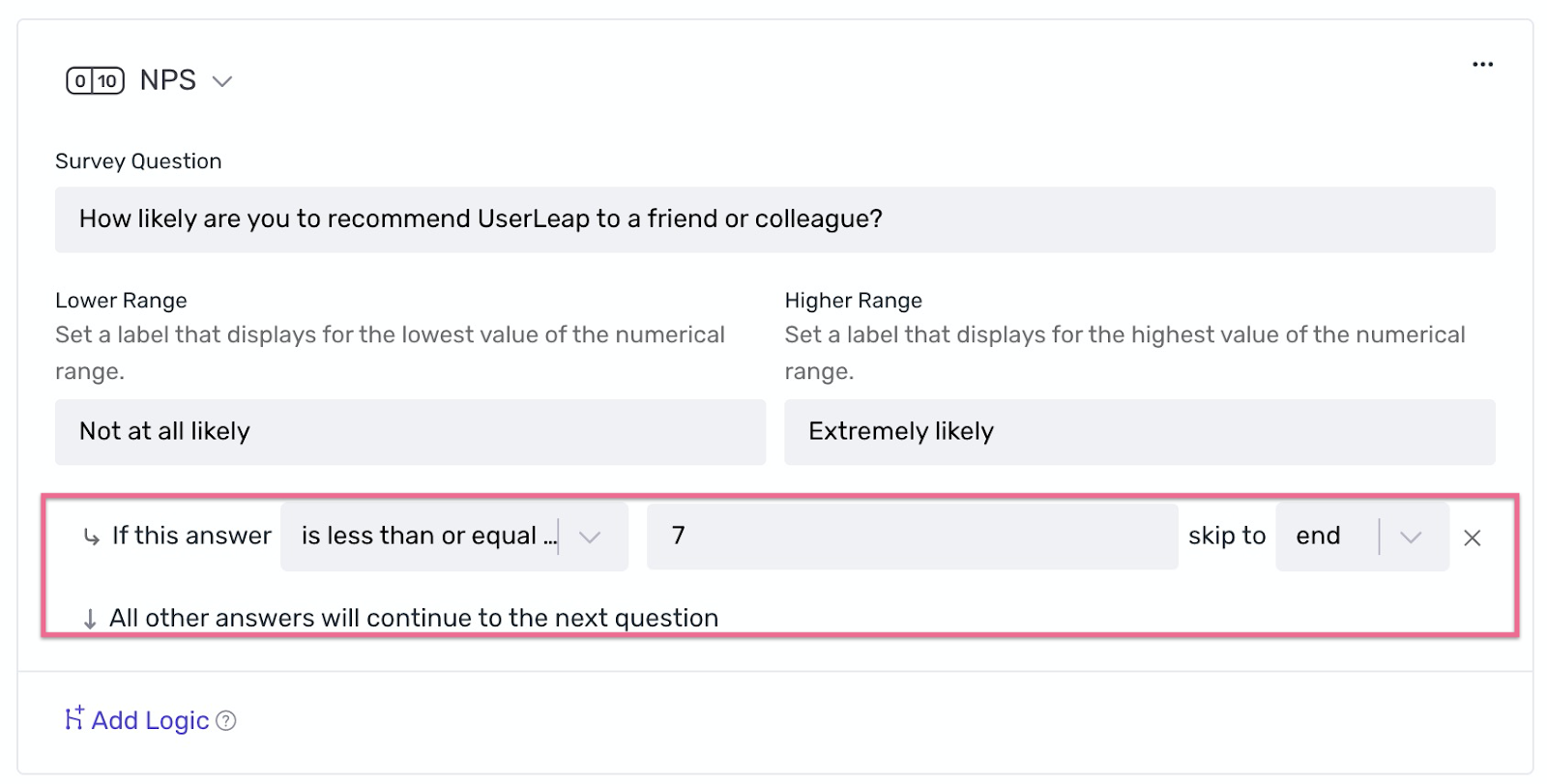Edit the survey question text field
Image resolution: width=1547 pixels, height=784 pixels.
coord(774,219)
